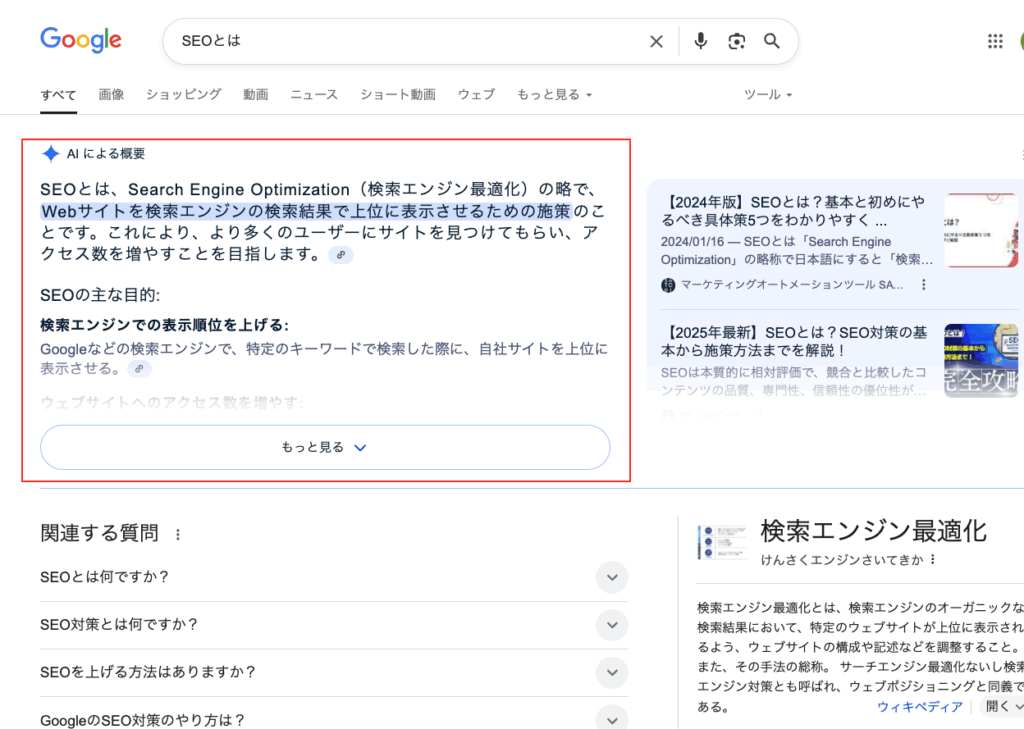Open options beside けんさくエンジンさいてきか
The image size is (1024, 729).
click(933, 559)
